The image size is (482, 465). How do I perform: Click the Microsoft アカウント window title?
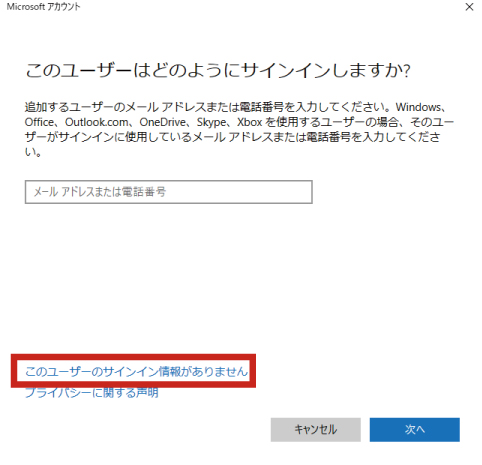point(43,7)
